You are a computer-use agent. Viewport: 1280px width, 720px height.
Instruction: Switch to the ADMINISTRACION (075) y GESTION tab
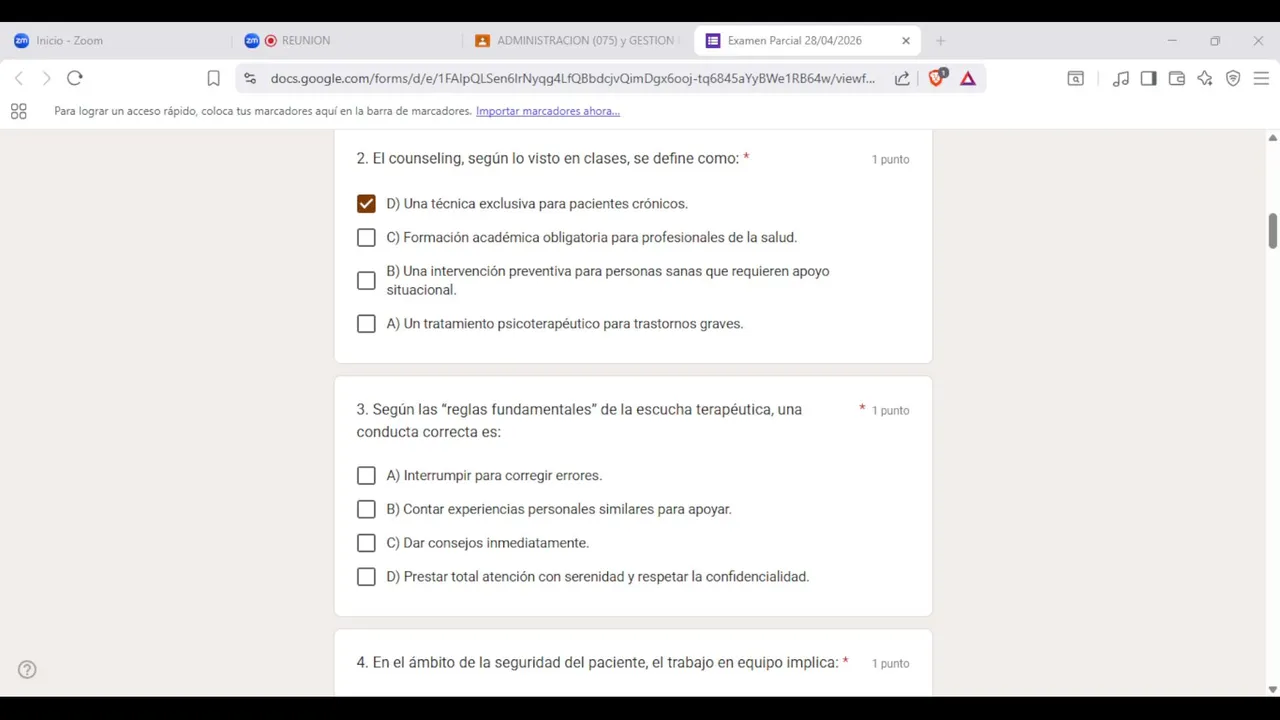point(578,41)
